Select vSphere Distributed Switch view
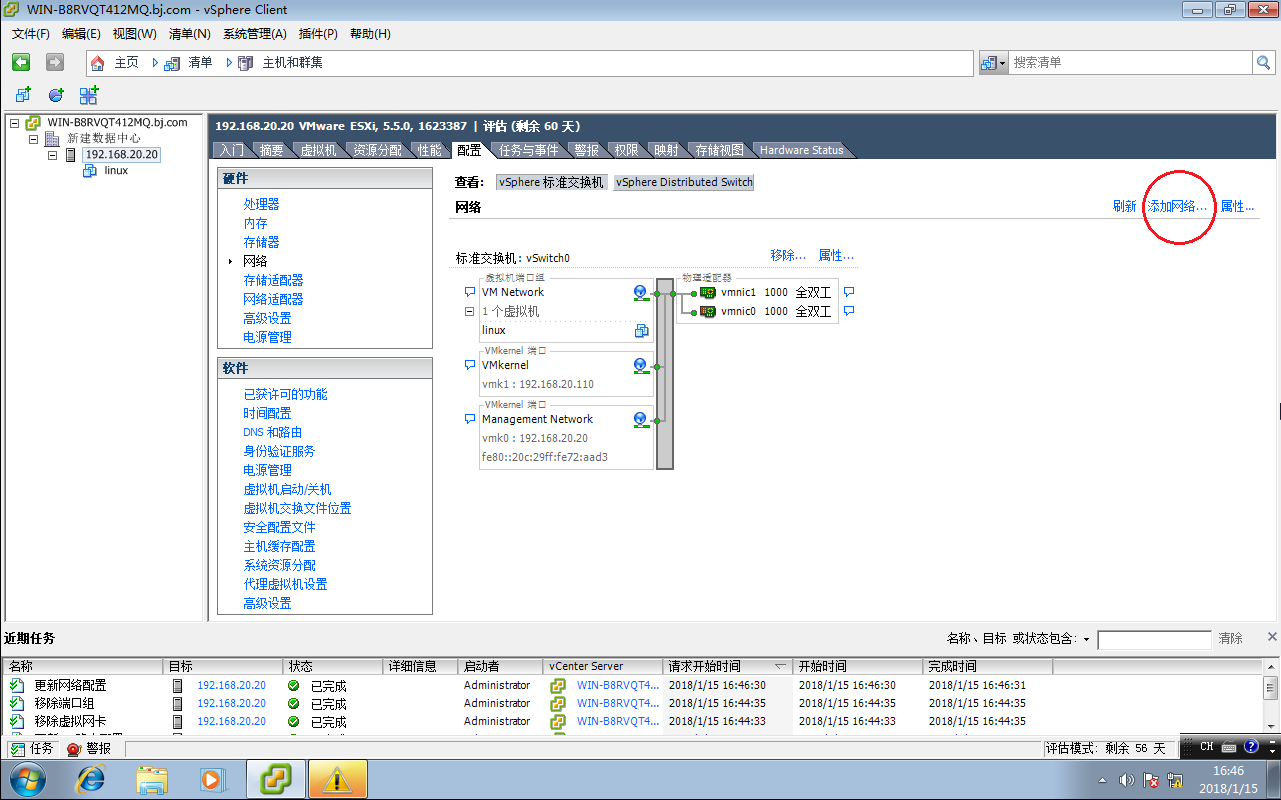Image resolution: width=1281 pixels, height=800 pixels. click(x=683, y=182)
